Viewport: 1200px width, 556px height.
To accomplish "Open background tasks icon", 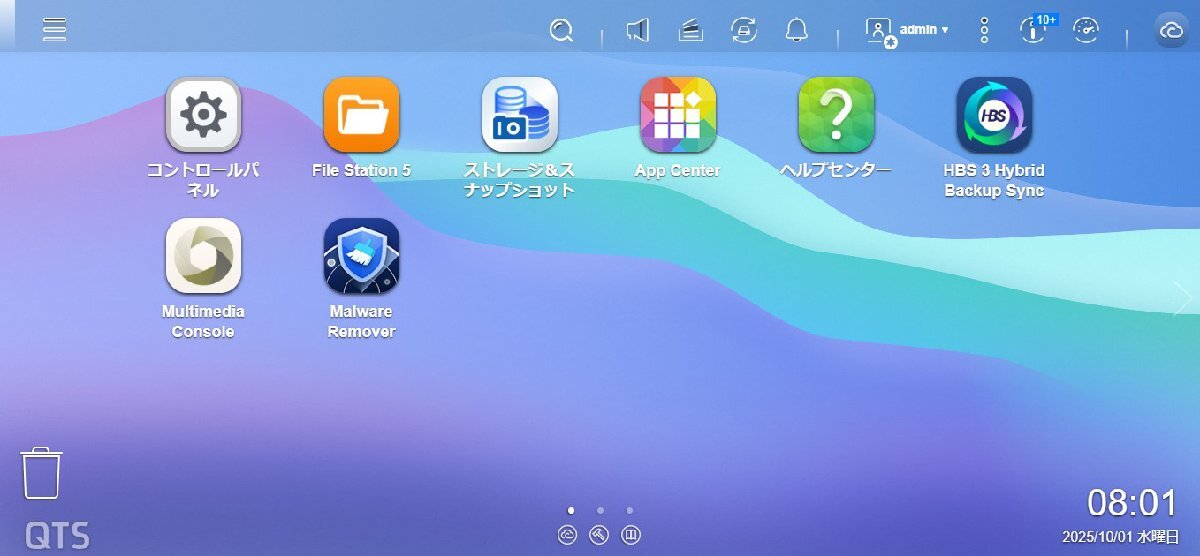I will coord(690,31).
